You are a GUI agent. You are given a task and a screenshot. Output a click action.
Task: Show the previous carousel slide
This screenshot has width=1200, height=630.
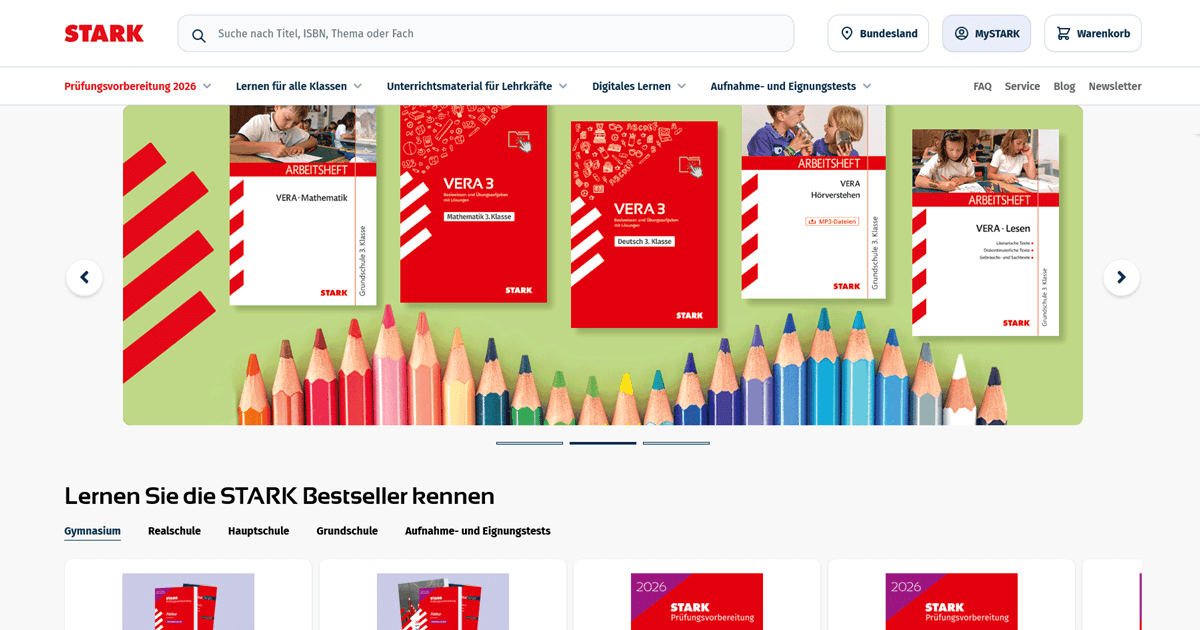point(84,277)
